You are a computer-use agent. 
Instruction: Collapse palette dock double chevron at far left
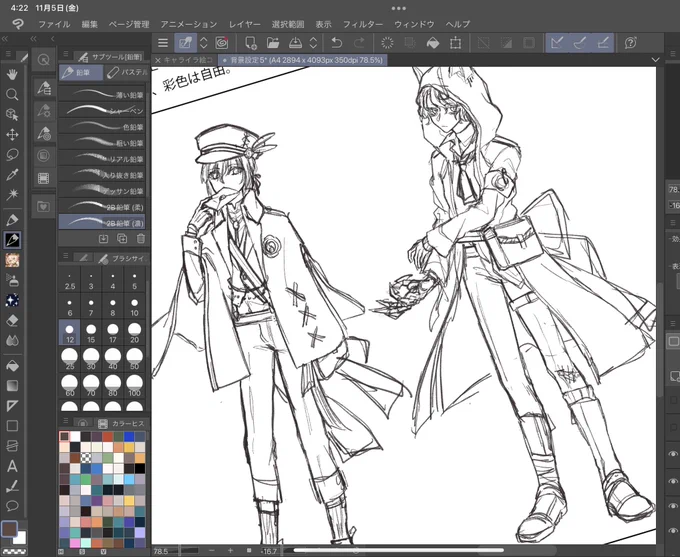click(5, 39)
